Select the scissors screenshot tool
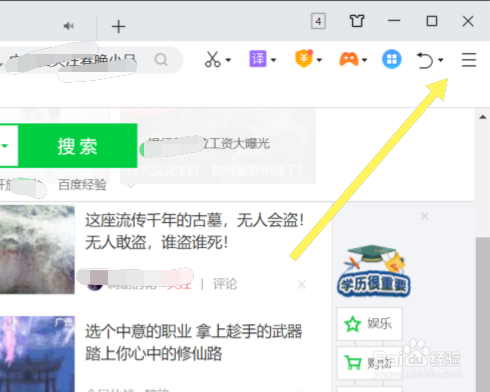The width and height of the screenshot is (490, 392). (213, 60)
